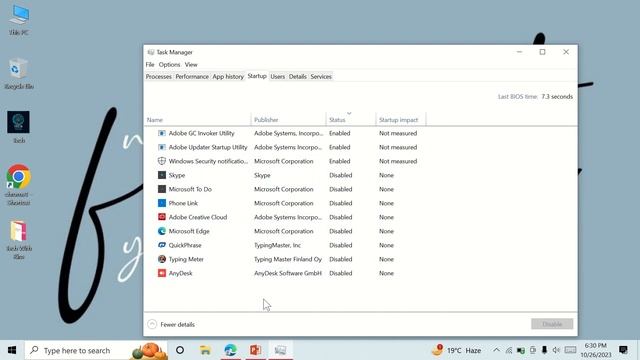Image resolution: width=640 pixels, height=360 pixels.
Task: Sort startup list by Status column
Action: 351,119
